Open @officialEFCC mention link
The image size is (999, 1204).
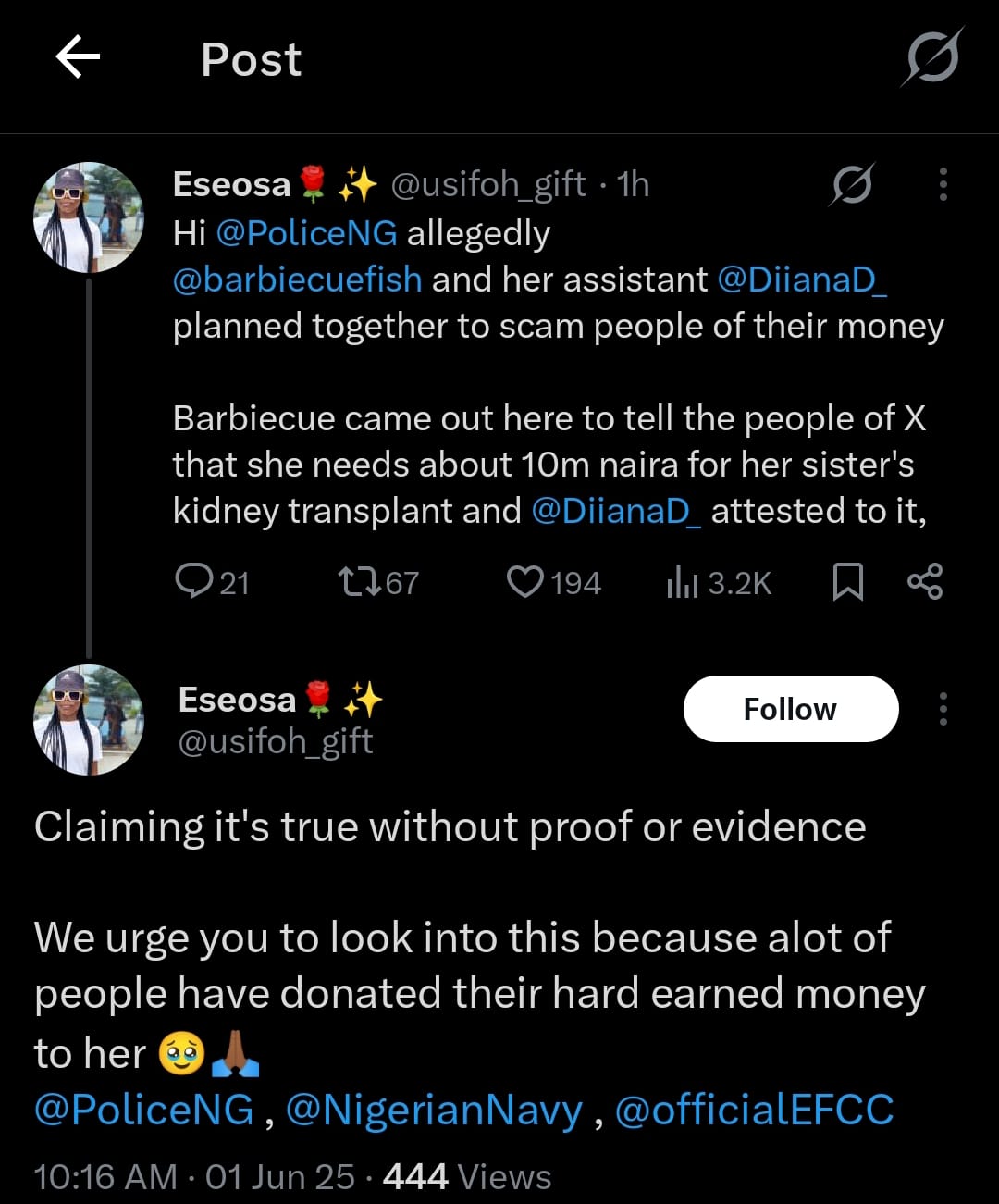coord(754,1110)
